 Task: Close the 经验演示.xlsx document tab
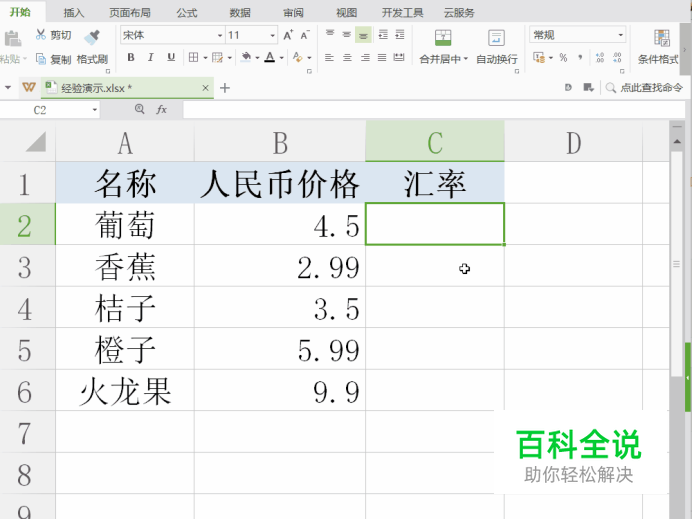[x=205, y=88]
